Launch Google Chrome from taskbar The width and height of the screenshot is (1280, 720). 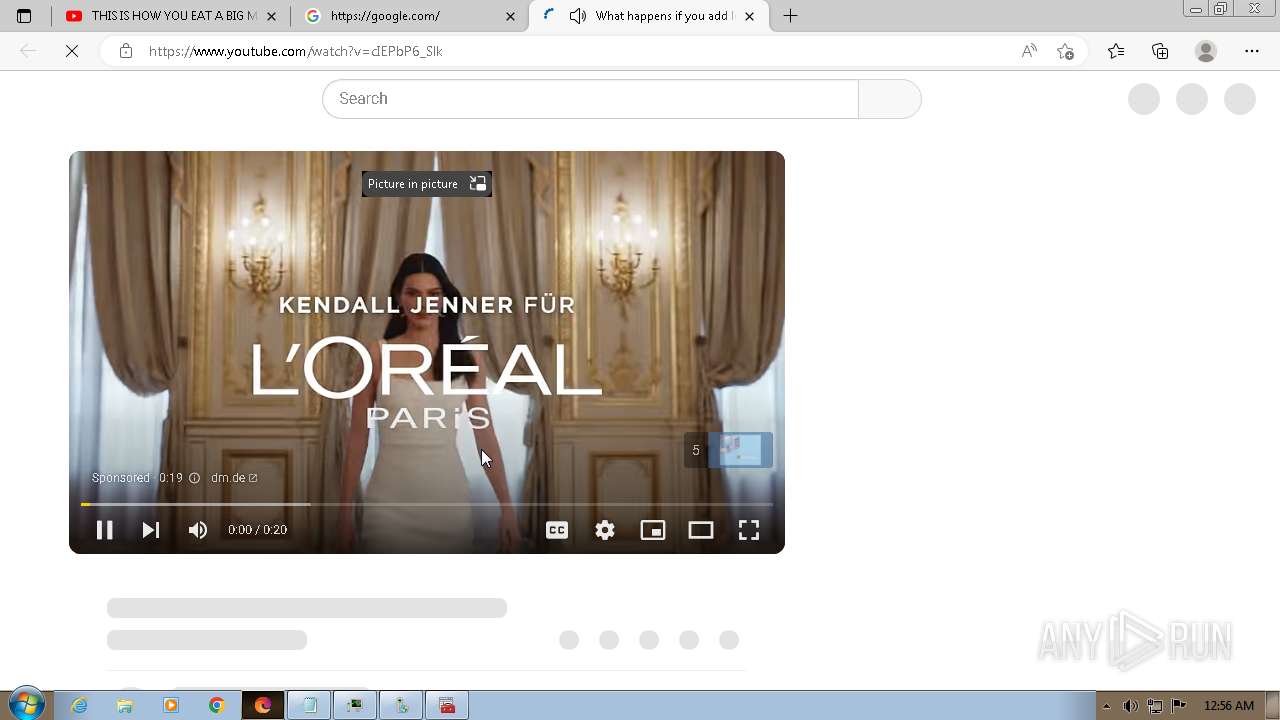[x=216, y=706]
